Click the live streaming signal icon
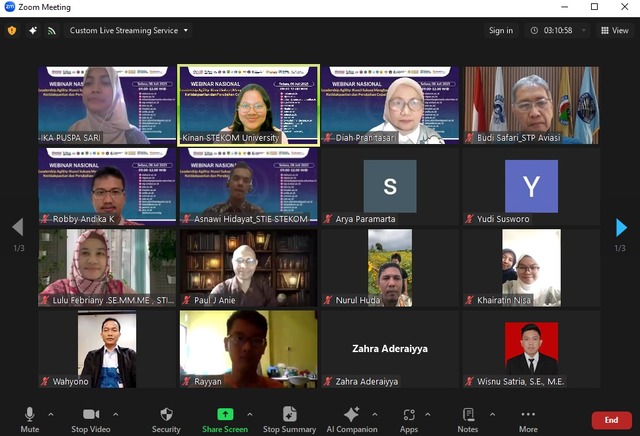Viewport: 640px width, 436px height. (x=51, y=30)
